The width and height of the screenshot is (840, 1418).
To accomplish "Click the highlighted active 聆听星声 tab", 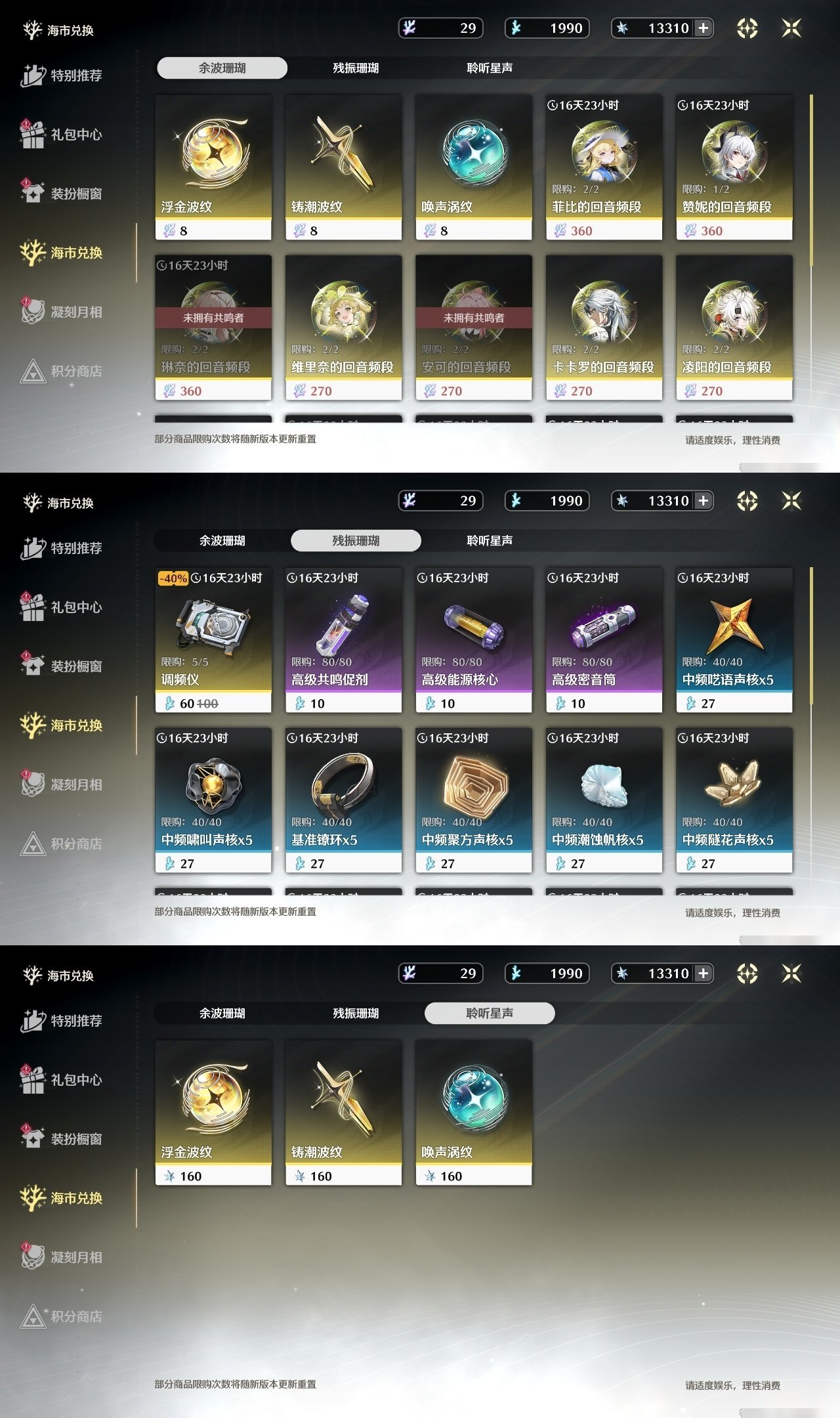I will pos(490,1013).
